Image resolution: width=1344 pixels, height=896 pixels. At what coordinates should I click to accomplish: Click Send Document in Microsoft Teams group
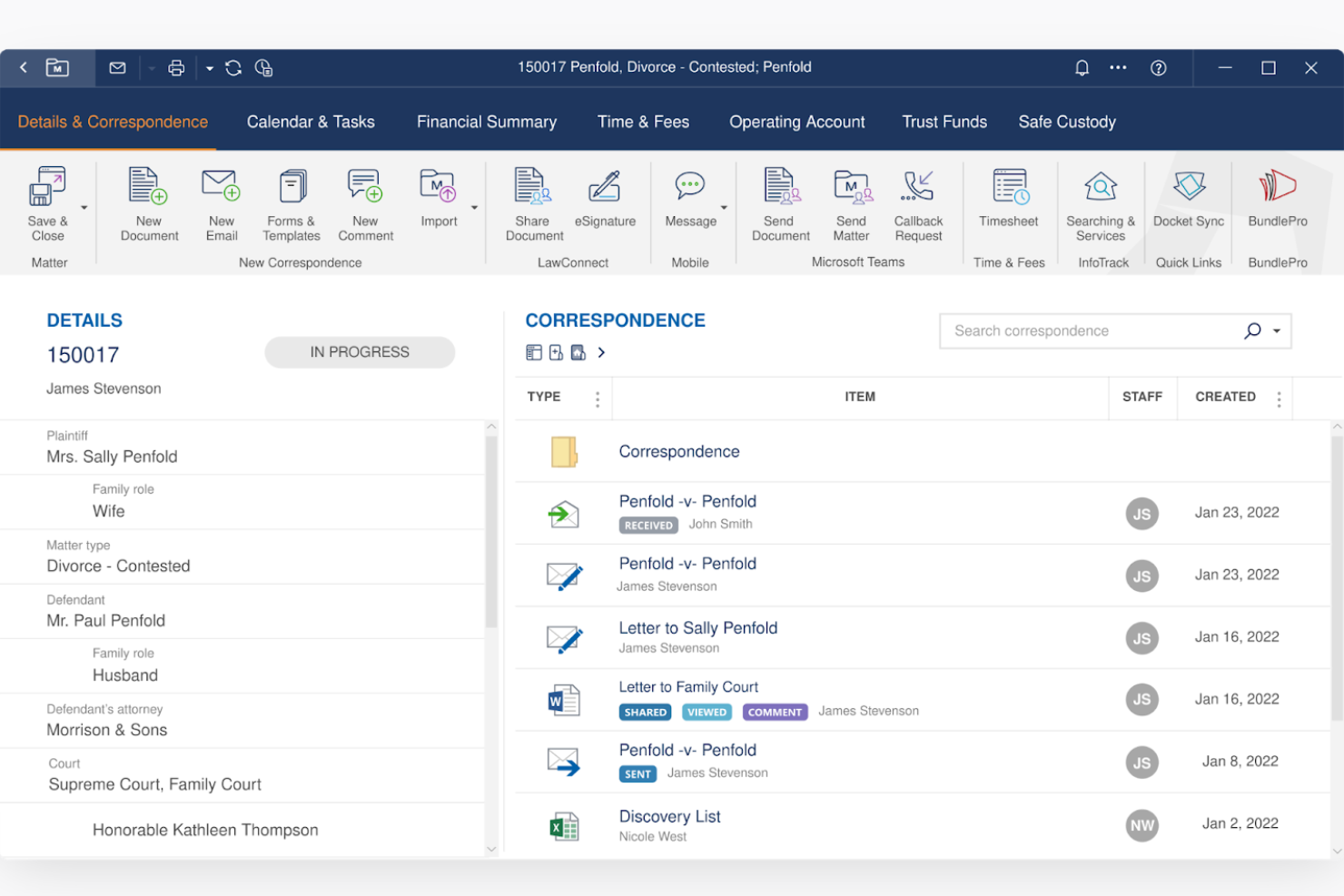coord(780,204)
